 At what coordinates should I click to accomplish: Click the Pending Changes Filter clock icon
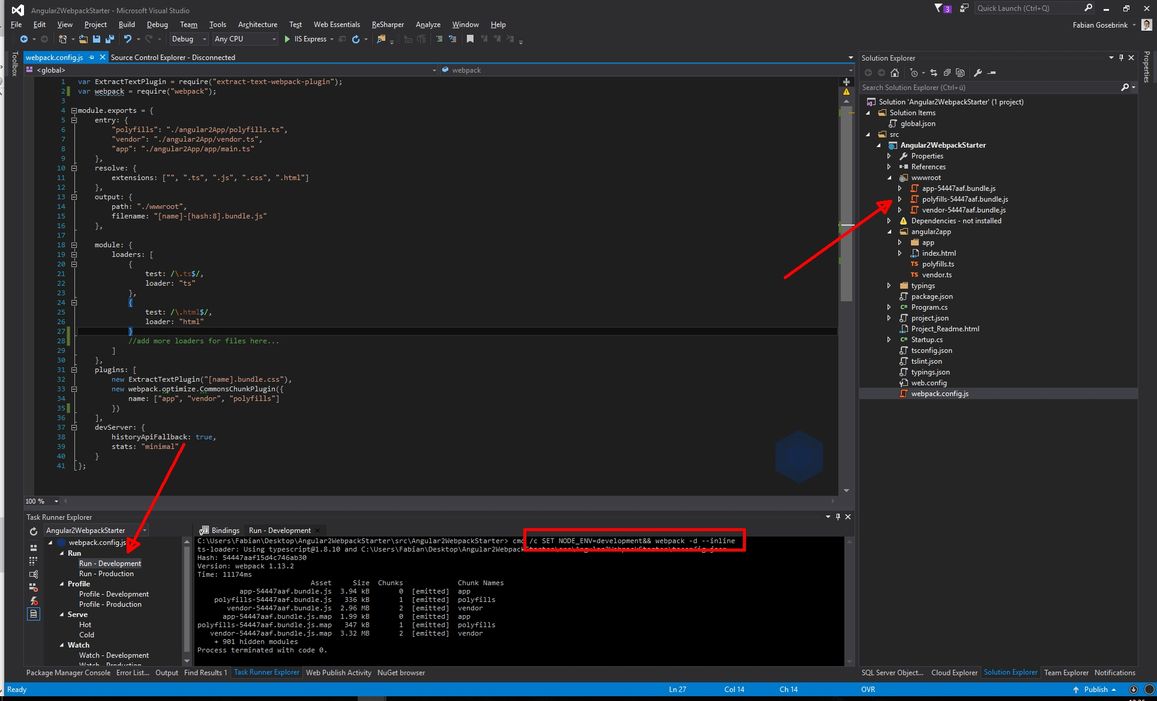coord(913,72)
